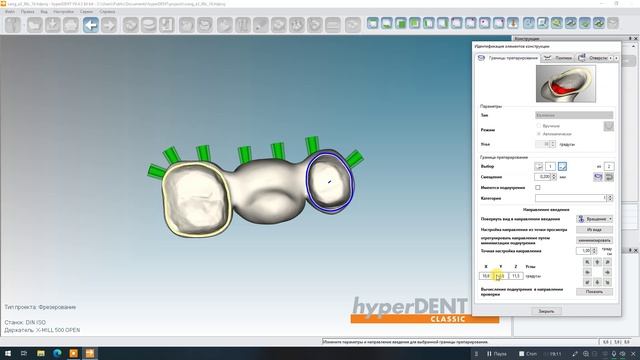Click the down-left diagonal direction arrow
Screen dimensions: 640x360
[x=587, y=282]
